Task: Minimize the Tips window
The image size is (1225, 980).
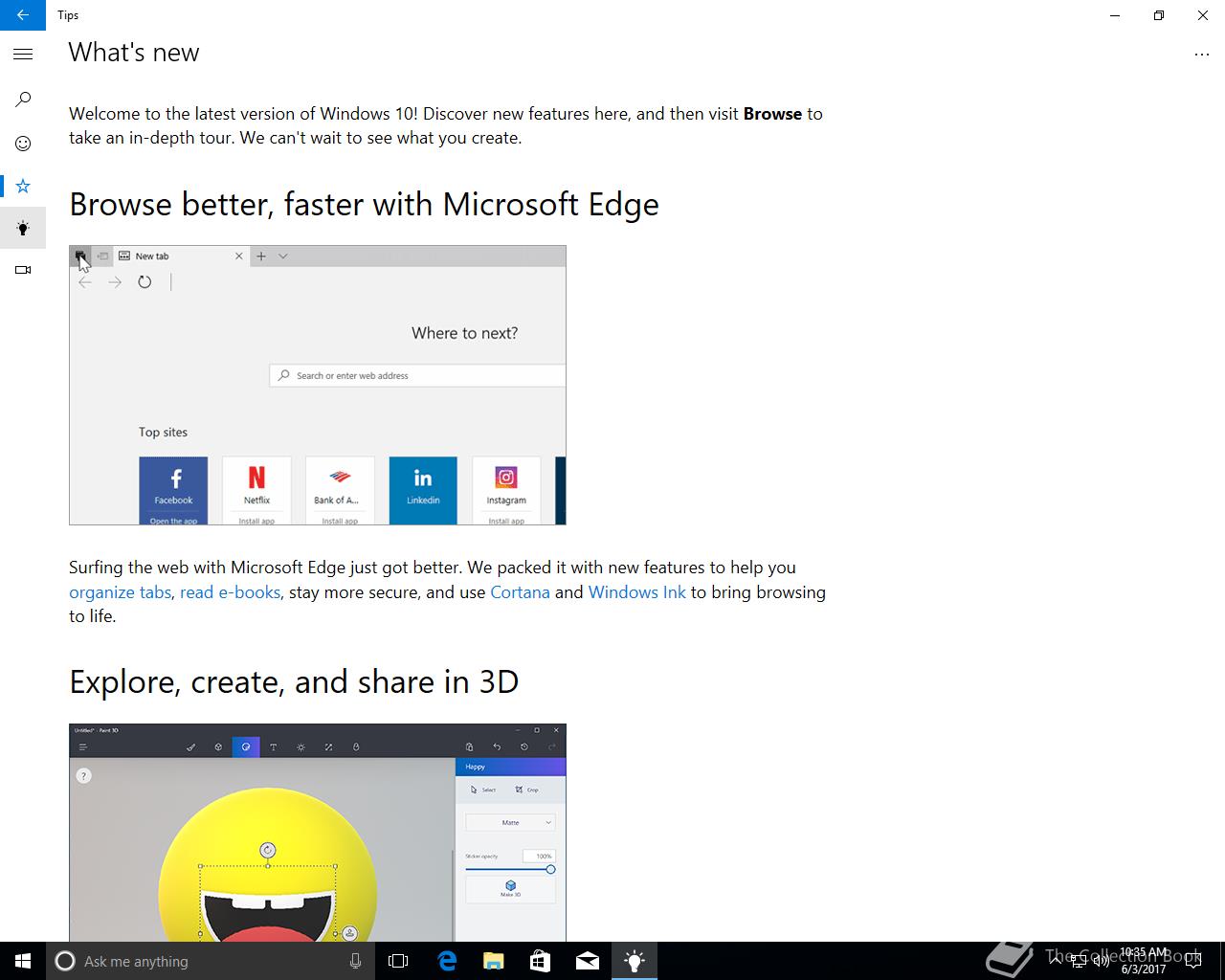Action: tap(1115, 15)
